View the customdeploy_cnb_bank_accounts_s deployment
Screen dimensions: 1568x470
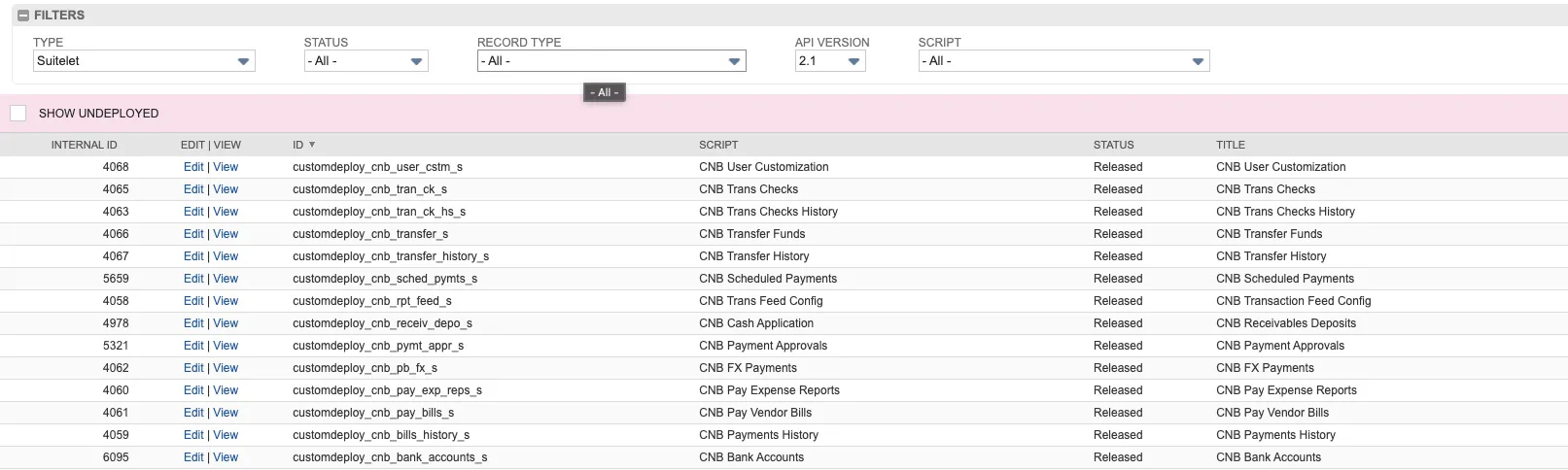[x=226, y=457]
